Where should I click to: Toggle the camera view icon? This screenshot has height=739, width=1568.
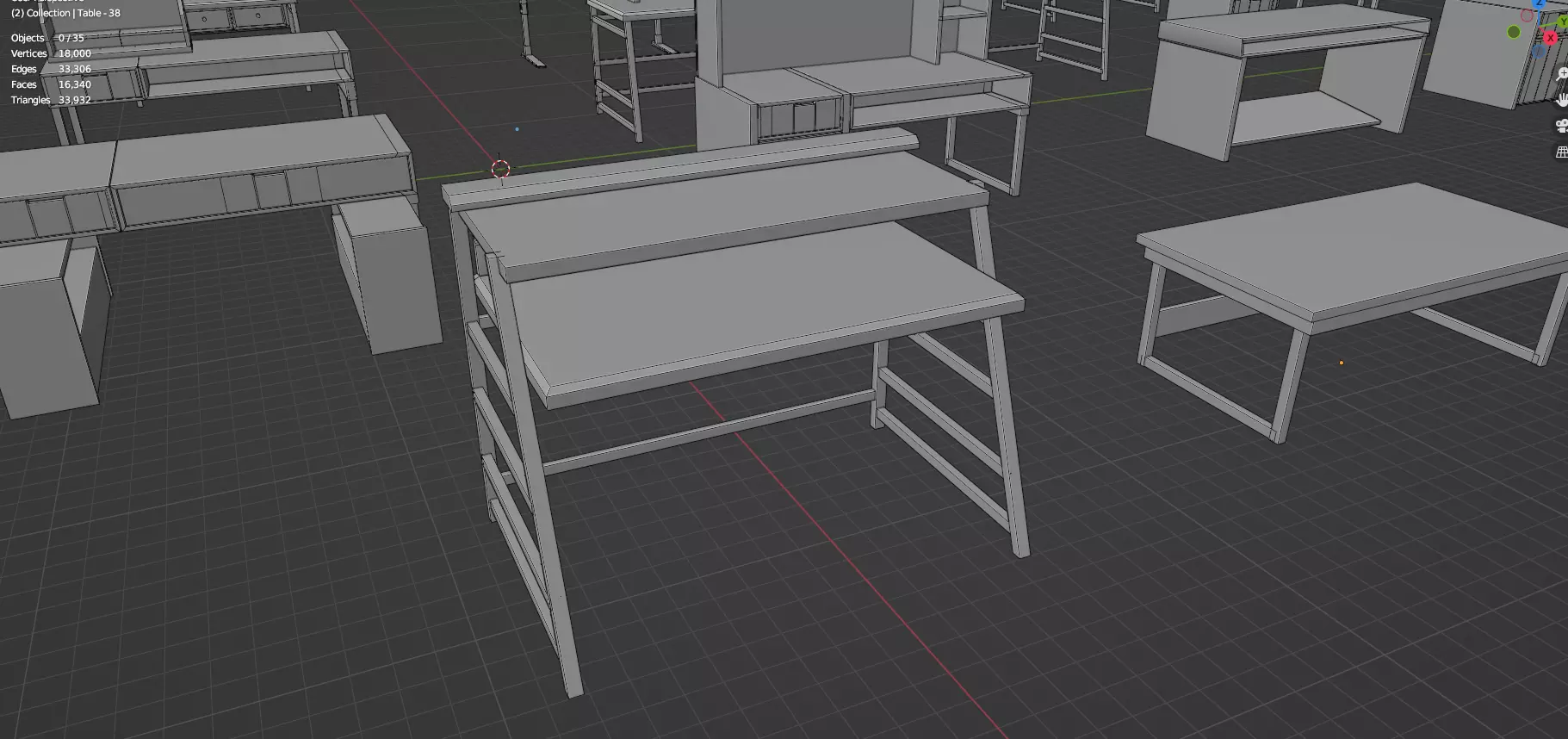tap(1562, 126)
